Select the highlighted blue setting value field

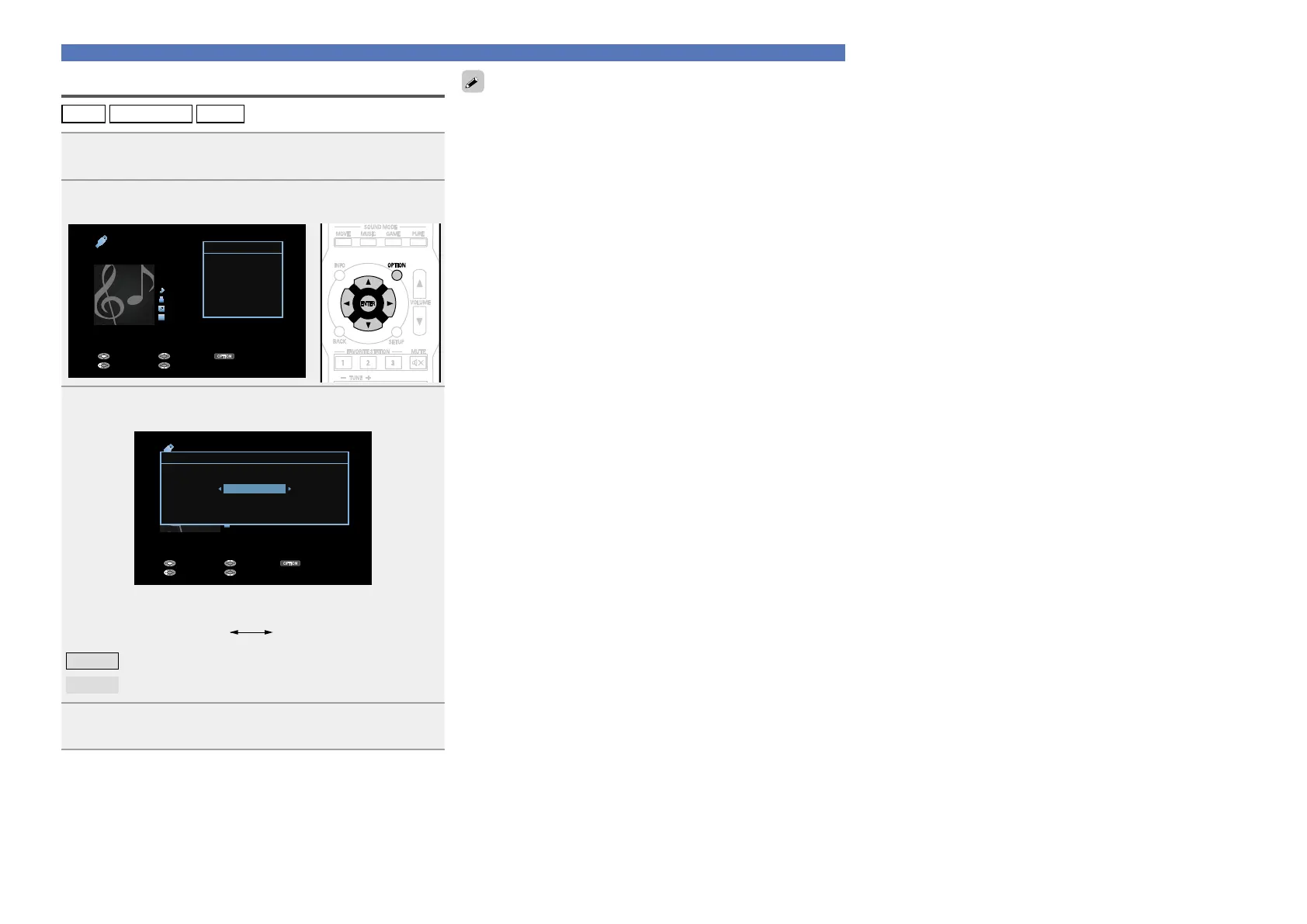tap(255, 489)
